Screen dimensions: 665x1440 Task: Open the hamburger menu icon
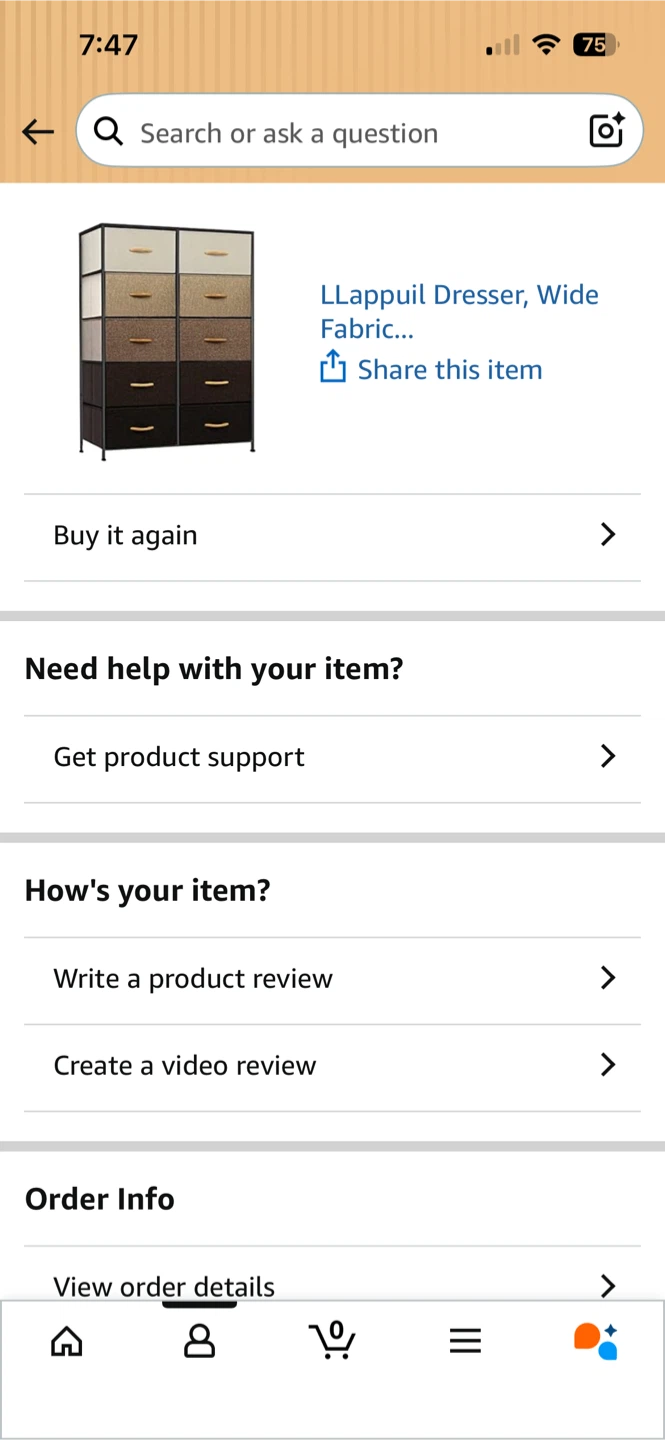point(465,1341)
